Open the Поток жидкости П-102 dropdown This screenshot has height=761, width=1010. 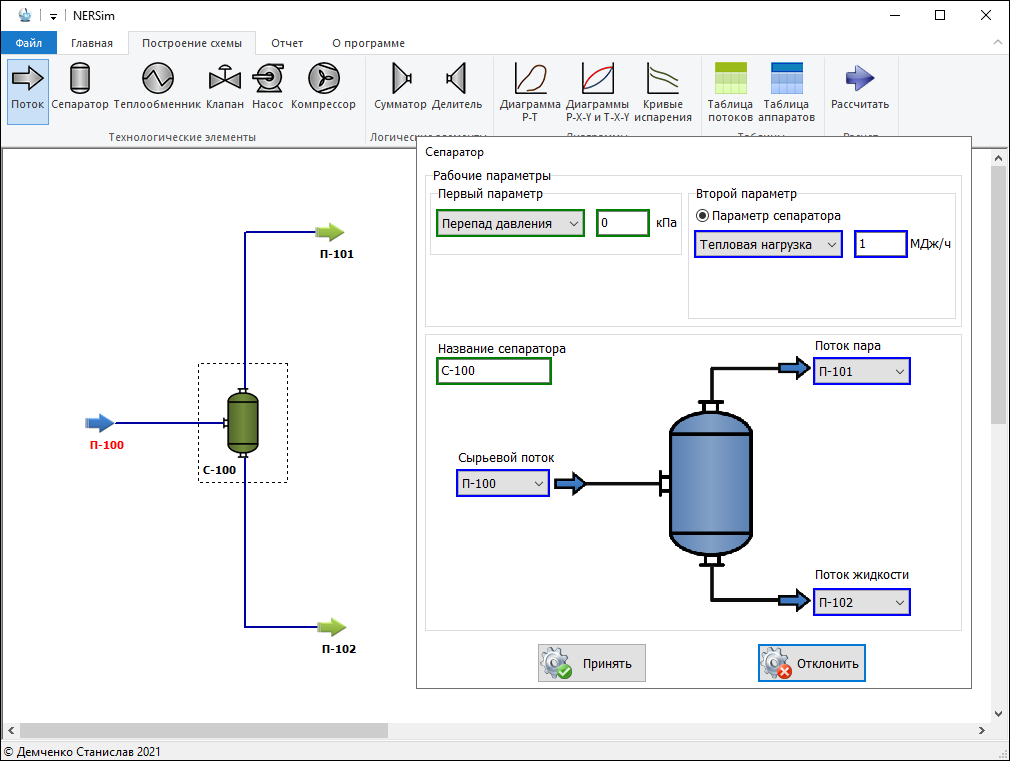click(861, 602)
